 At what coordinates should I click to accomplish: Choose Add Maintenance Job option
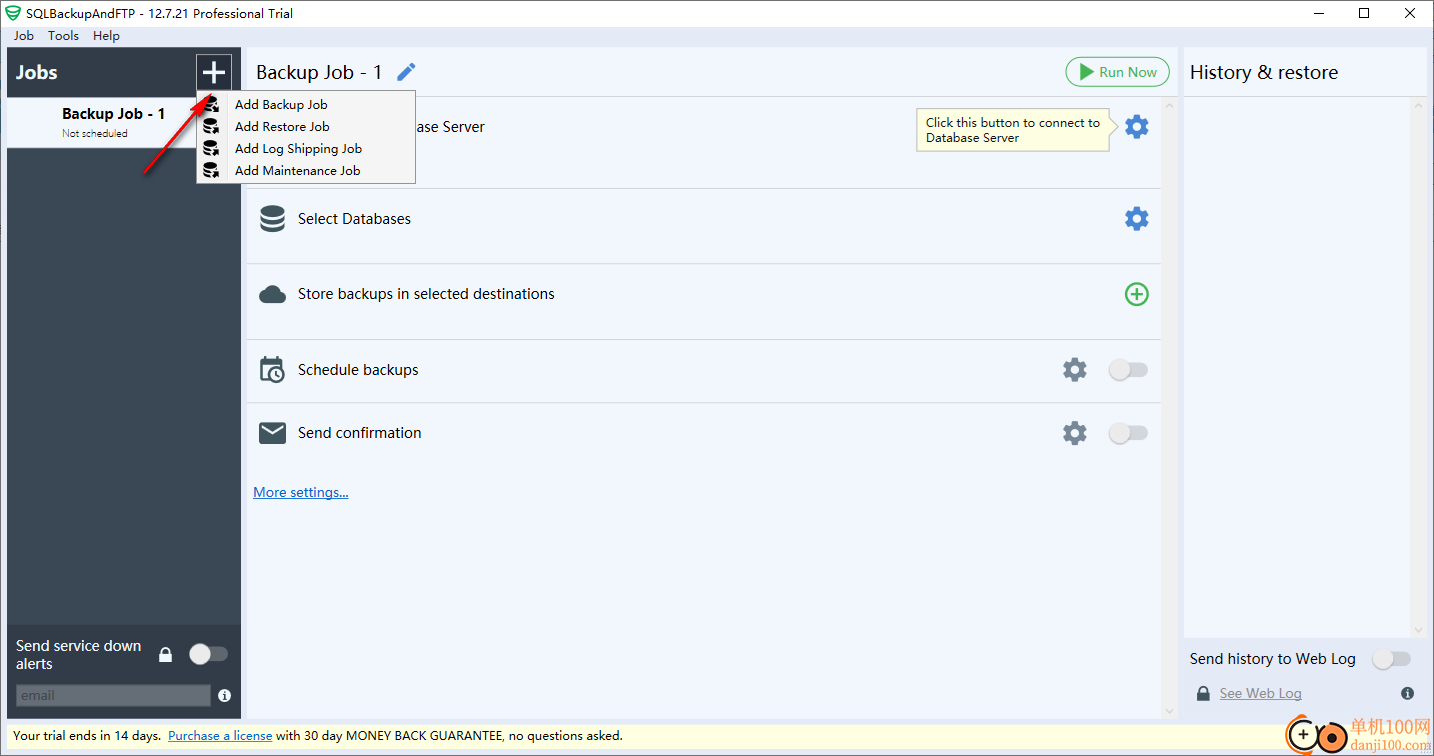point(306,170)
